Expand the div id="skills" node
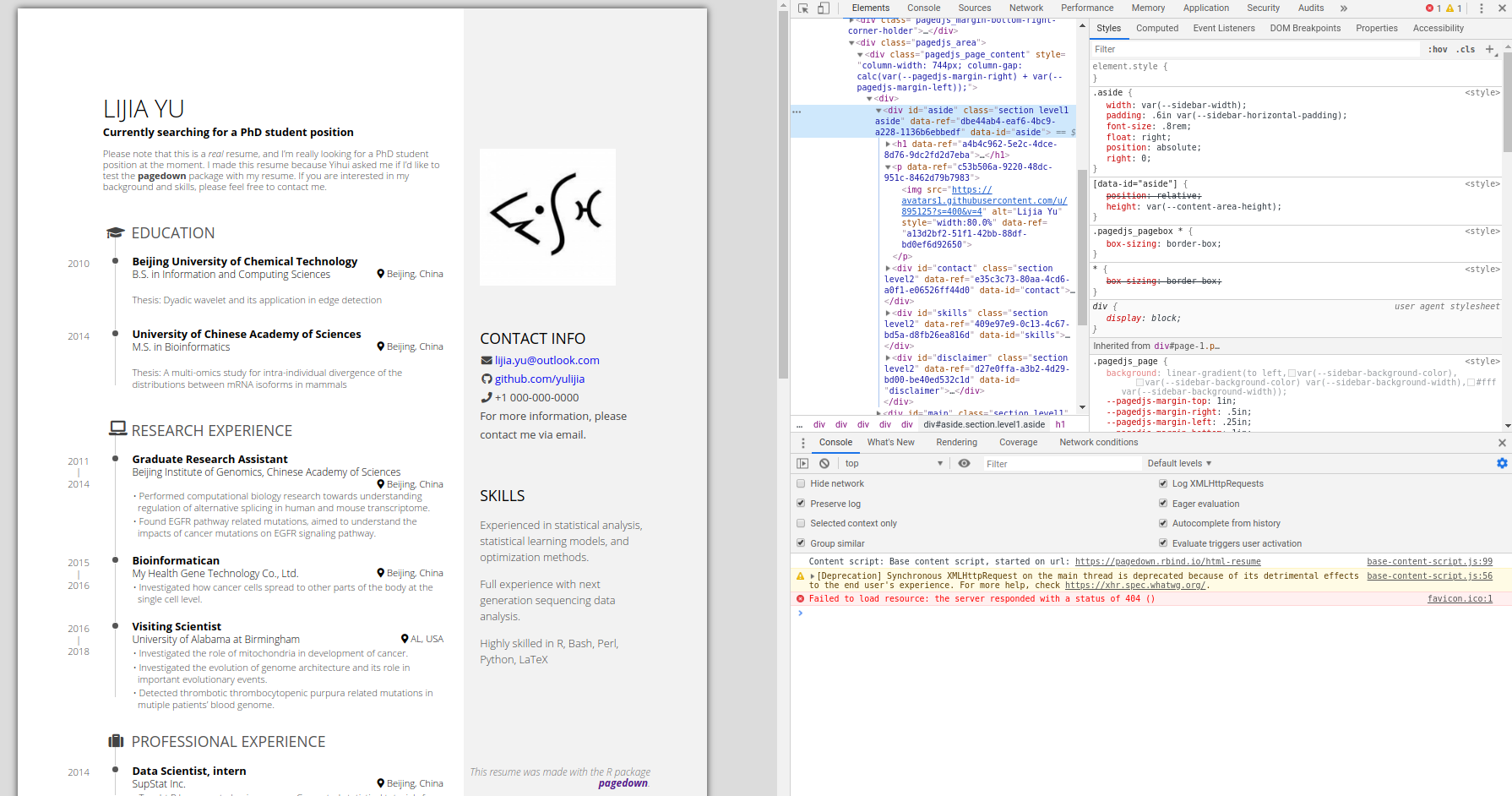Image resolution: width=1512 pixels, height=796 pixels. click(888, 313)
